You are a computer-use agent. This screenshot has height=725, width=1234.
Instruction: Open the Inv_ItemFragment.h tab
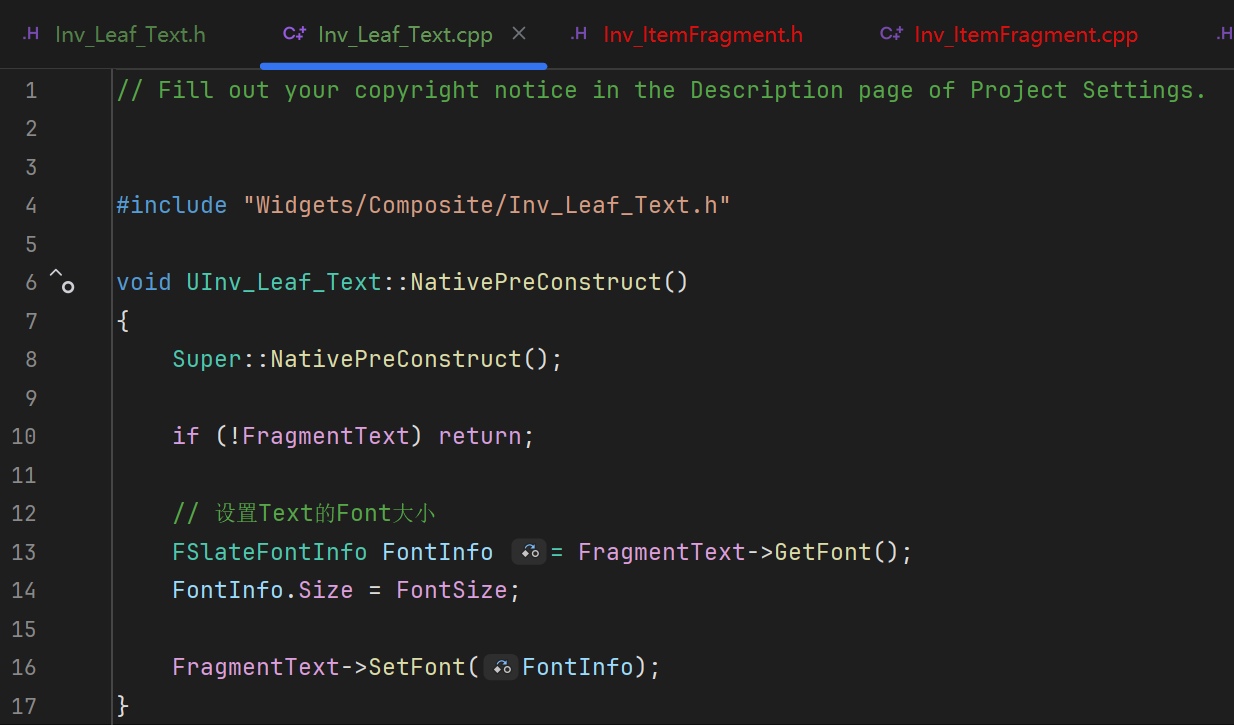point(687,35)
